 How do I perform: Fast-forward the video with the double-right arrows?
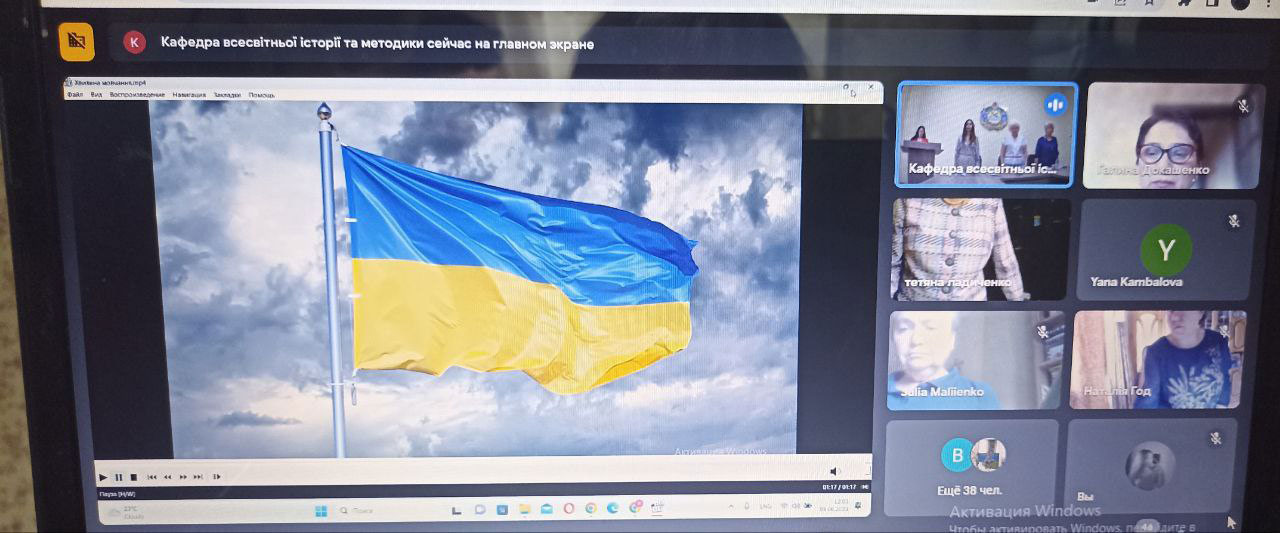click(183, 477)
